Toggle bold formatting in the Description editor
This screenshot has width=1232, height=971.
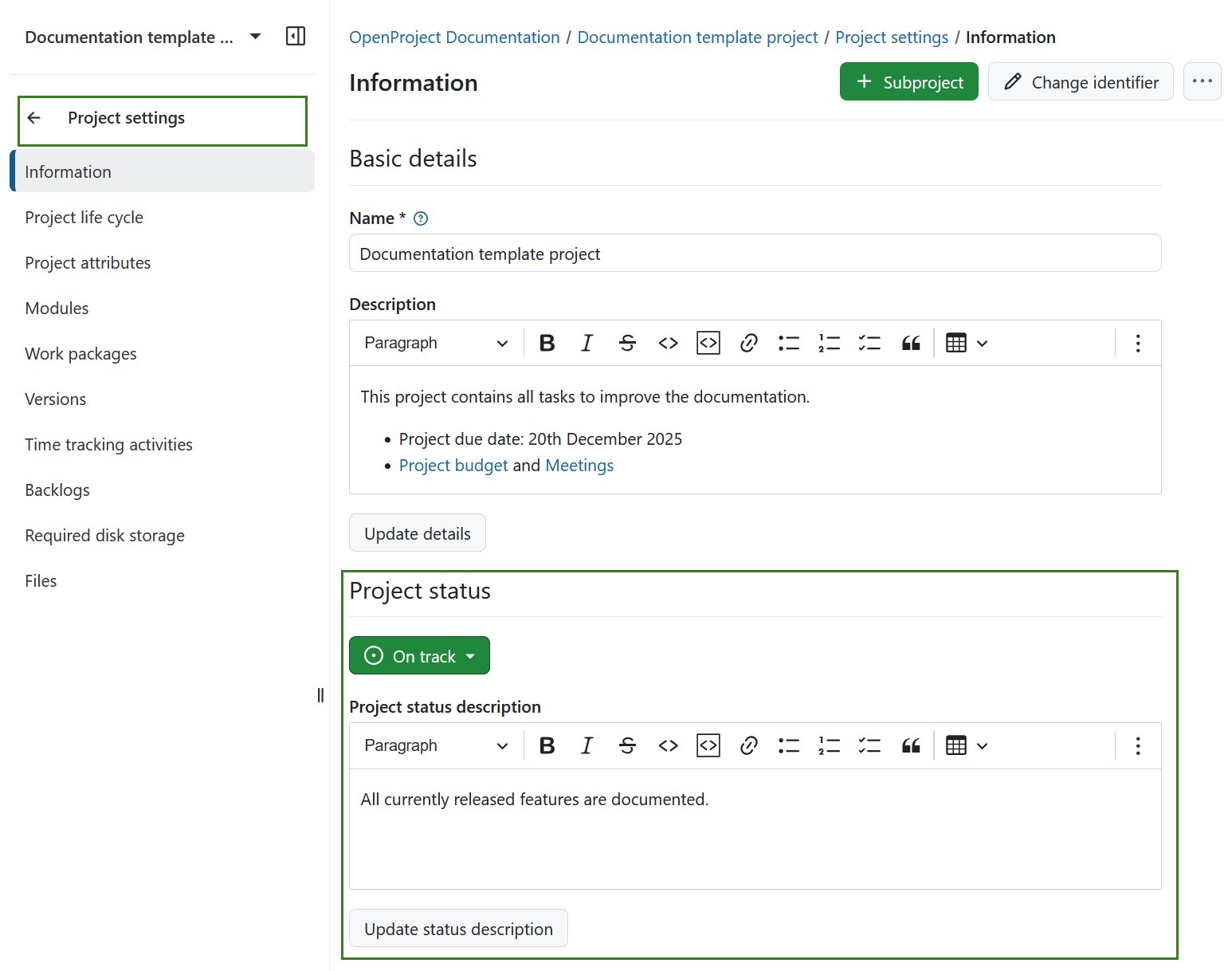pyautogui.click(x=547, y=342)
